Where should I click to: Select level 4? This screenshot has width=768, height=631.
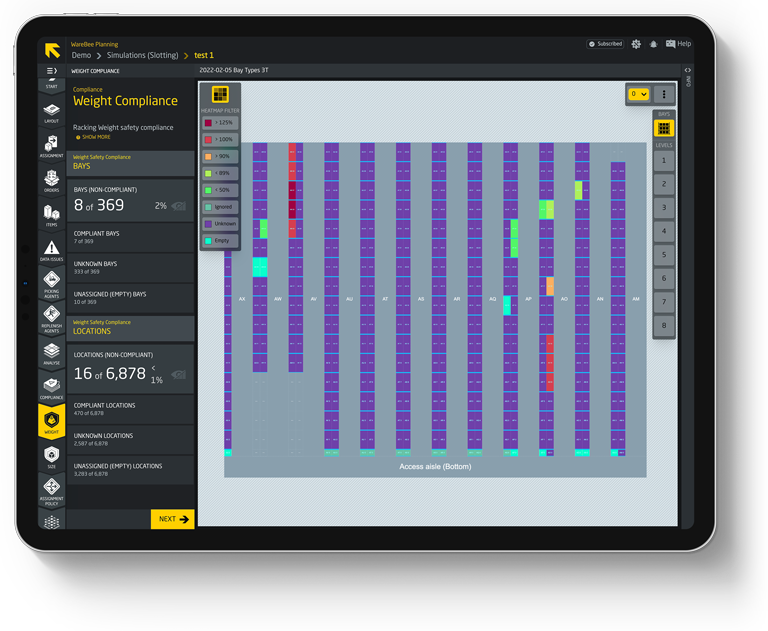[664, 231]
